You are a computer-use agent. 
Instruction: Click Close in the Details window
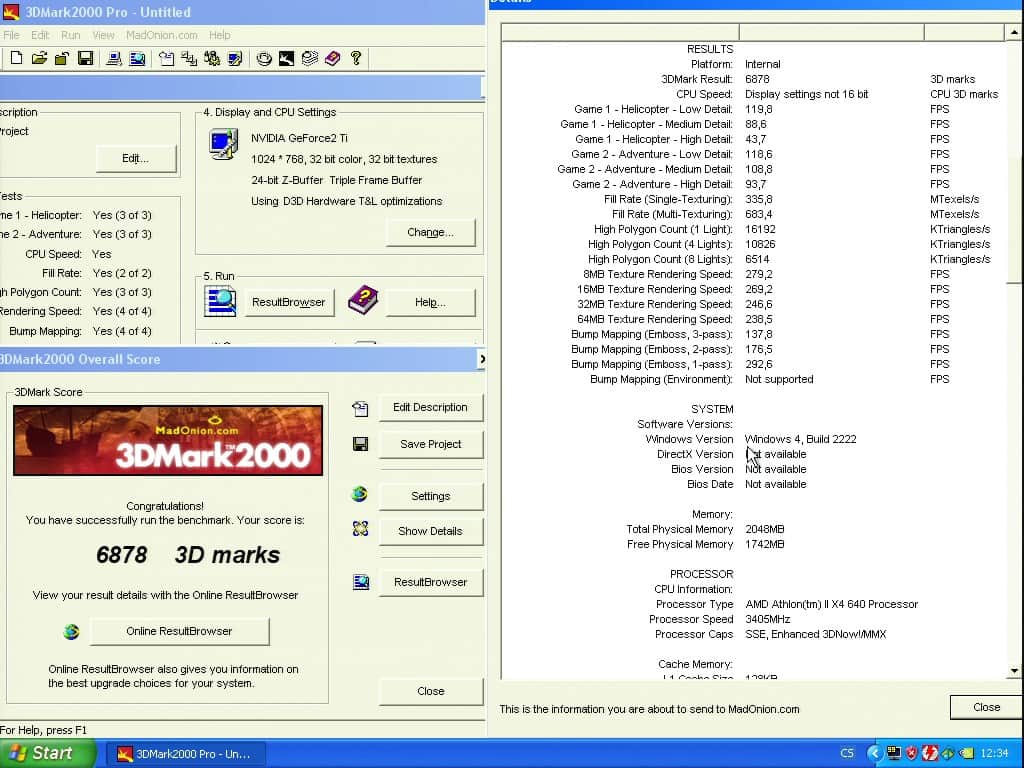click(x=986, y=707)
